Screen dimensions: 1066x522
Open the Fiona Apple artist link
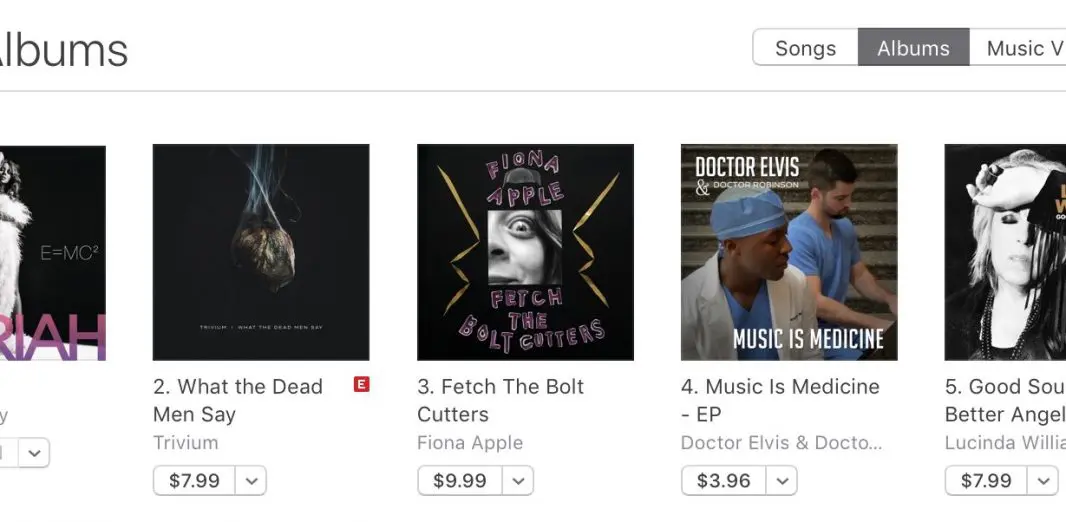pyautogui.click(x=469, y=442)
